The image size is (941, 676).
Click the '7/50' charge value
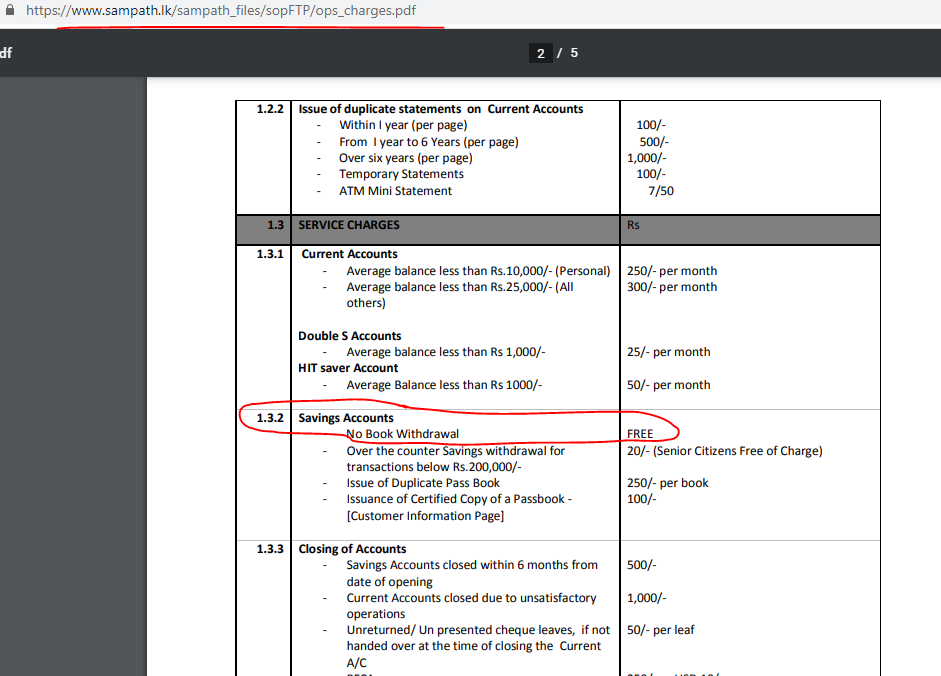pyautogui.click(x=661, y=191)
